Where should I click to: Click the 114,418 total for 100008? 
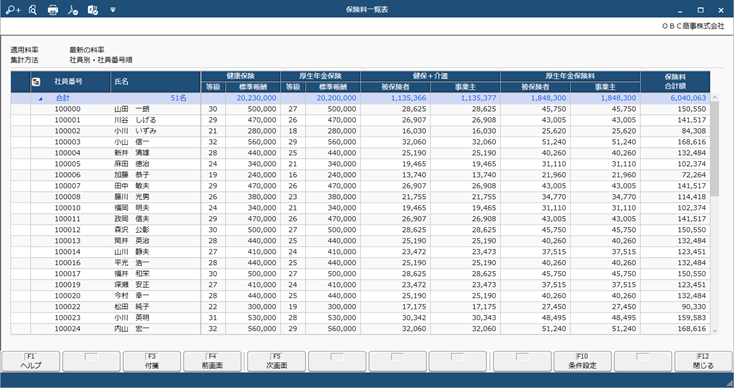coord(692,197)
